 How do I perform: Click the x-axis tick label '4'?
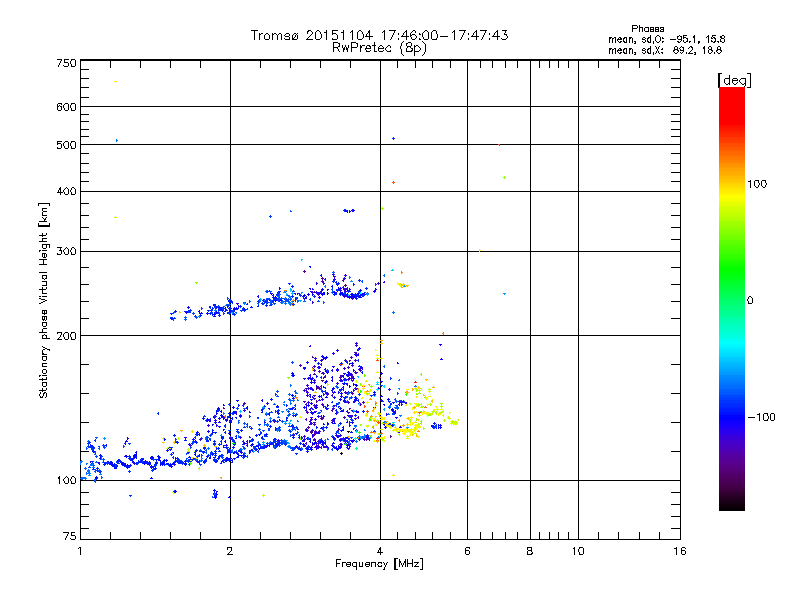click(x=380, y=551)
